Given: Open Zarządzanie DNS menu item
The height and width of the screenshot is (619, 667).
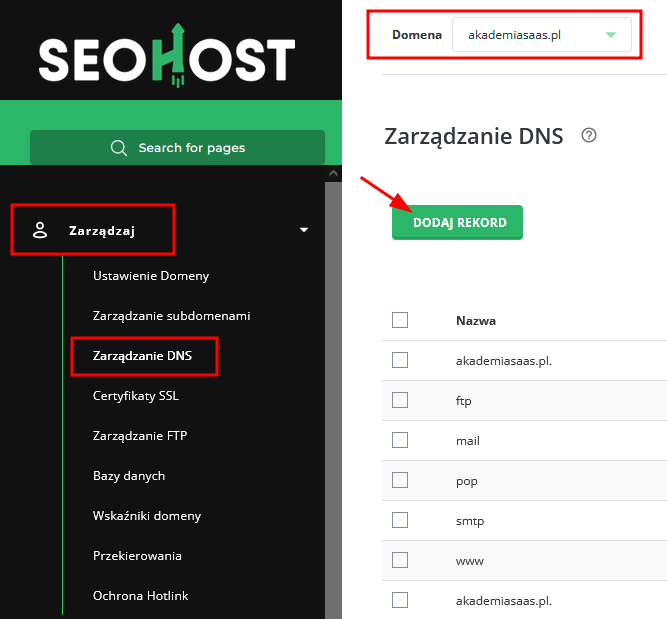Looking at the screenshot, I should pos(142,356).
